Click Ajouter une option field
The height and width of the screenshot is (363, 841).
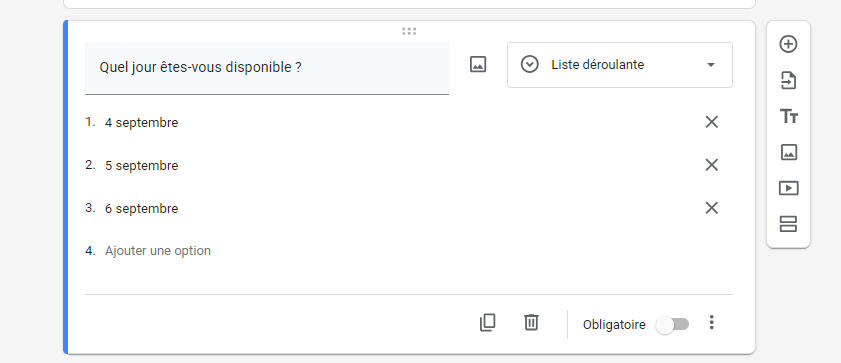coord(158,251)
